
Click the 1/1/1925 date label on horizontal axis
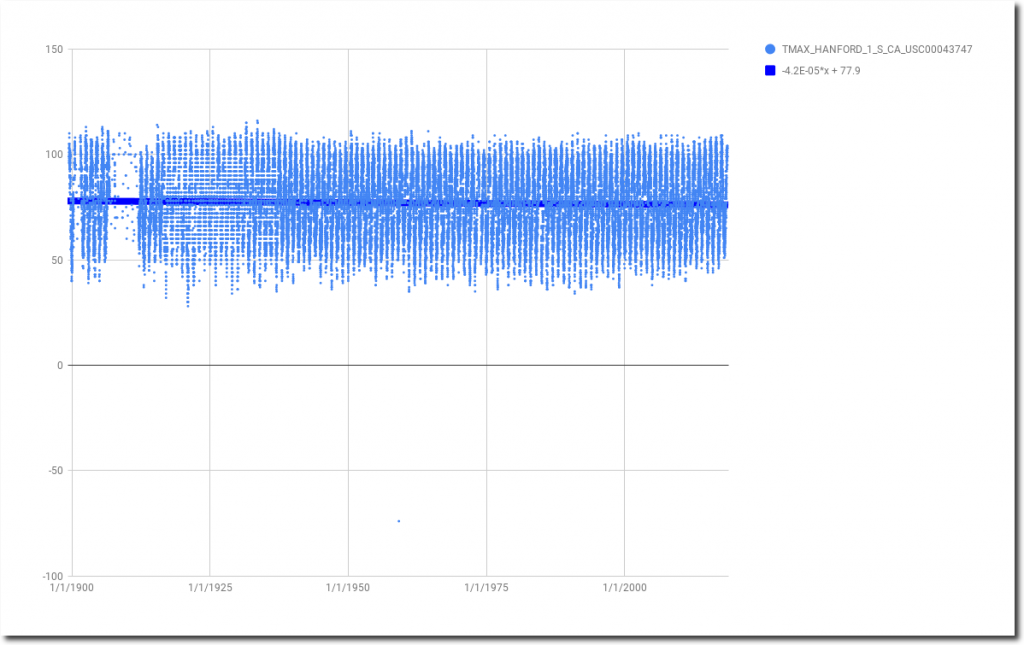point(210,588)
